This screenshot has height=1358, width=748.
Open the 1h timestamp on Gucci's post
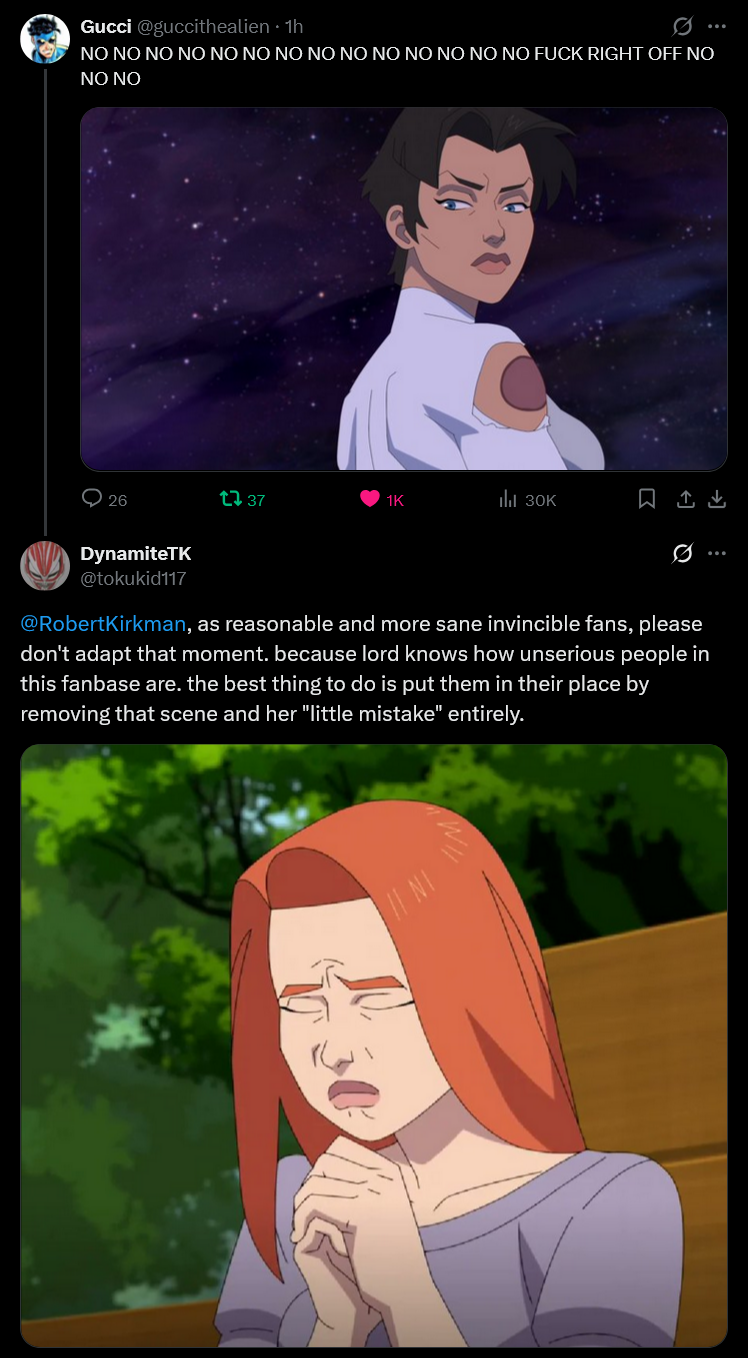(x=294, y=27)
